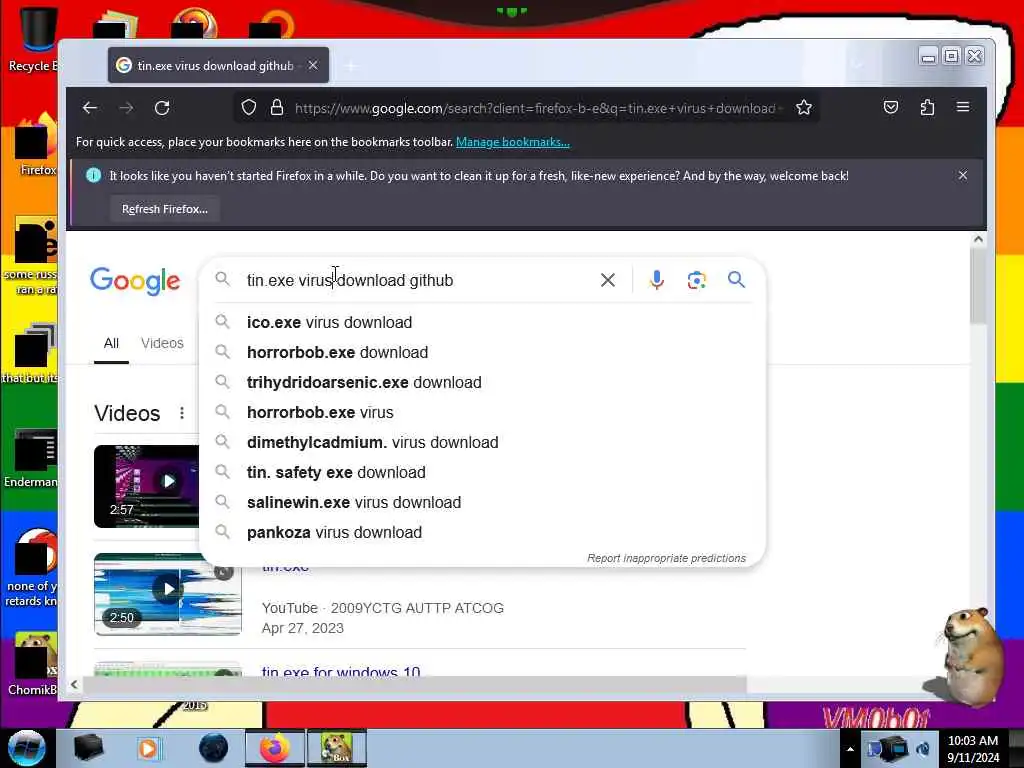
Task: Bookmark this page with the star
Action: pyautogui.click(x=804, y=108)
